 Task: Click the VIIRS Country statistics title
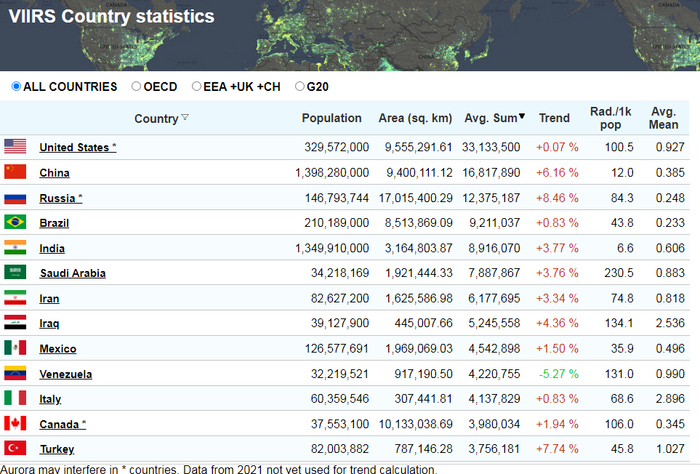coord(112,17)
